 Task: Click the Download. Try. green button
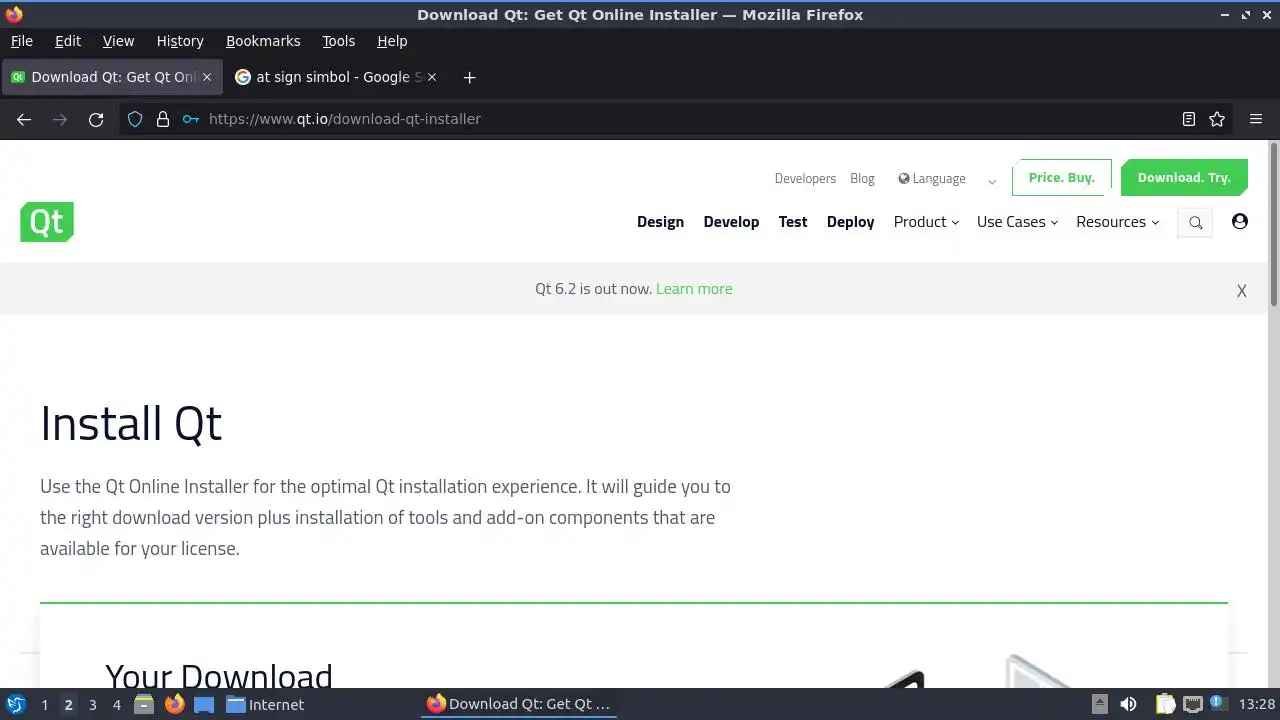1184,177
